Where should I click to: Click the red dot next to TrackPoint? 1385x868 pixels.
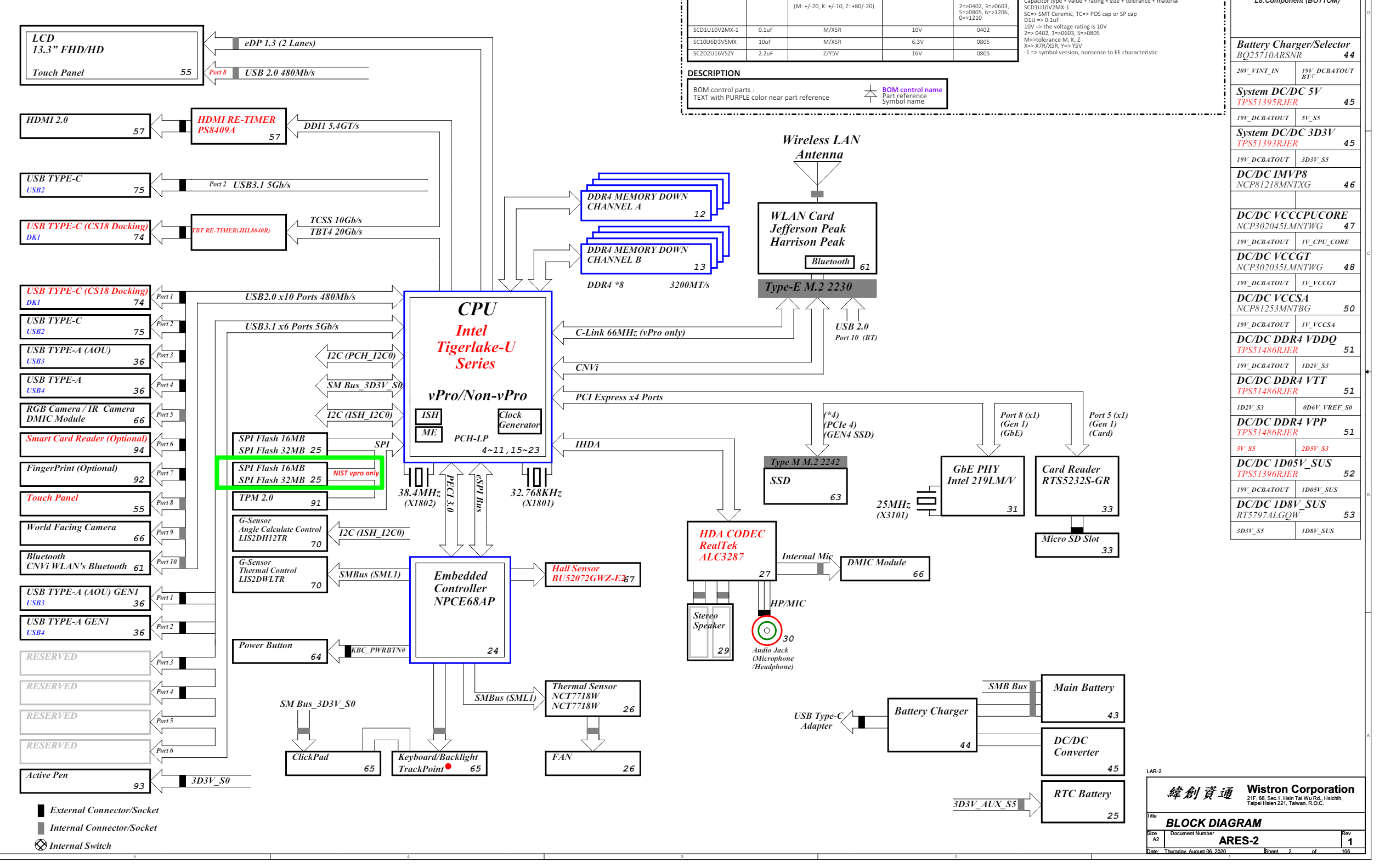point(448,767)
